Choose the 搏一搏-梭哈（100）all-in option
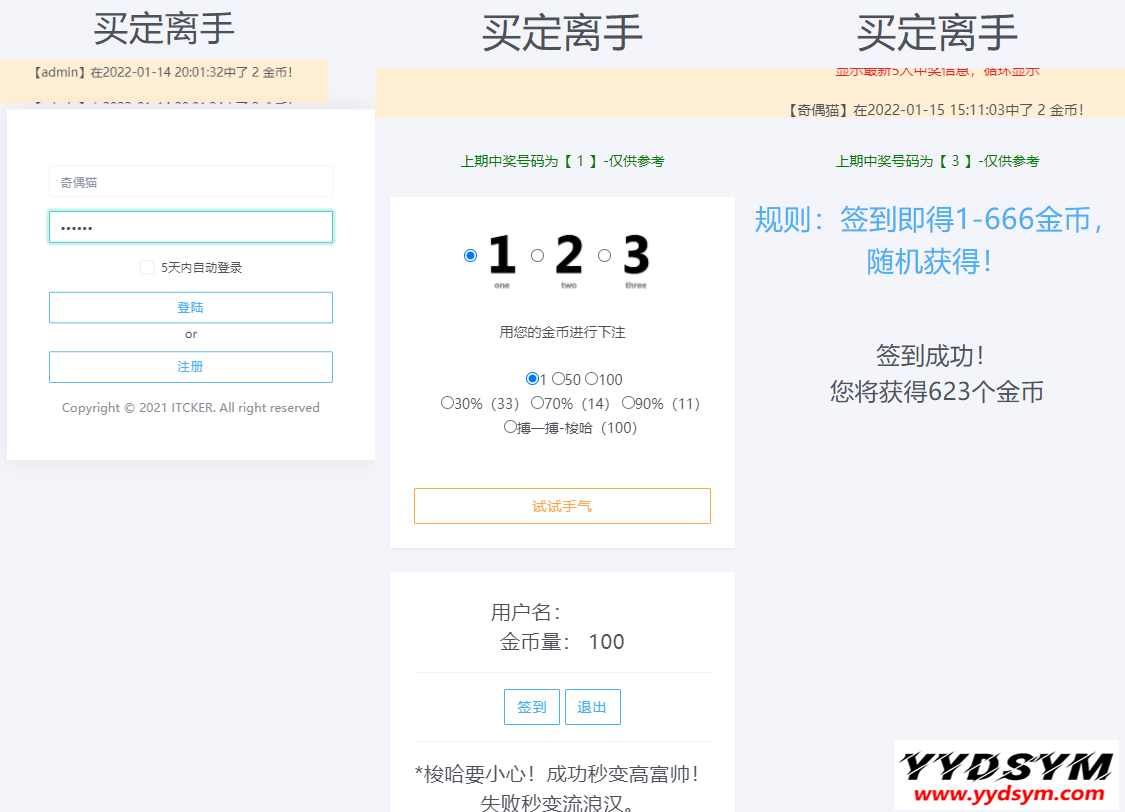 click(x=510, y=427)
